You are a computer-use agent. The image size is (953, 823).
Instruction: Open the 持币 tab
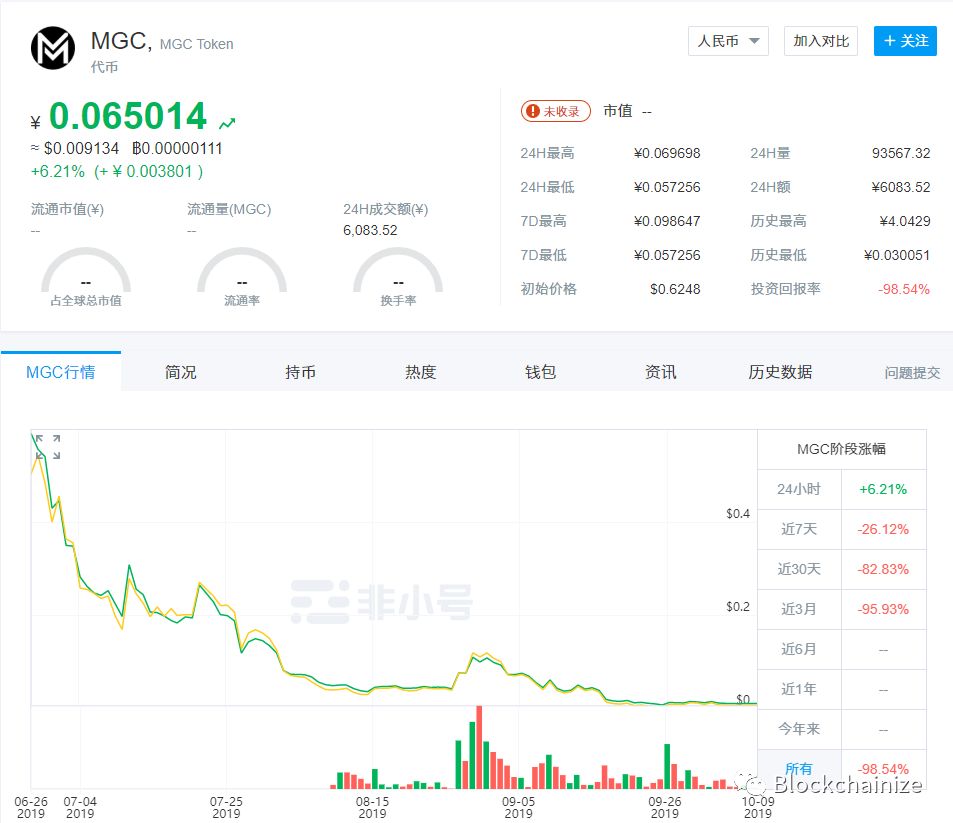(x=300, y=372)
